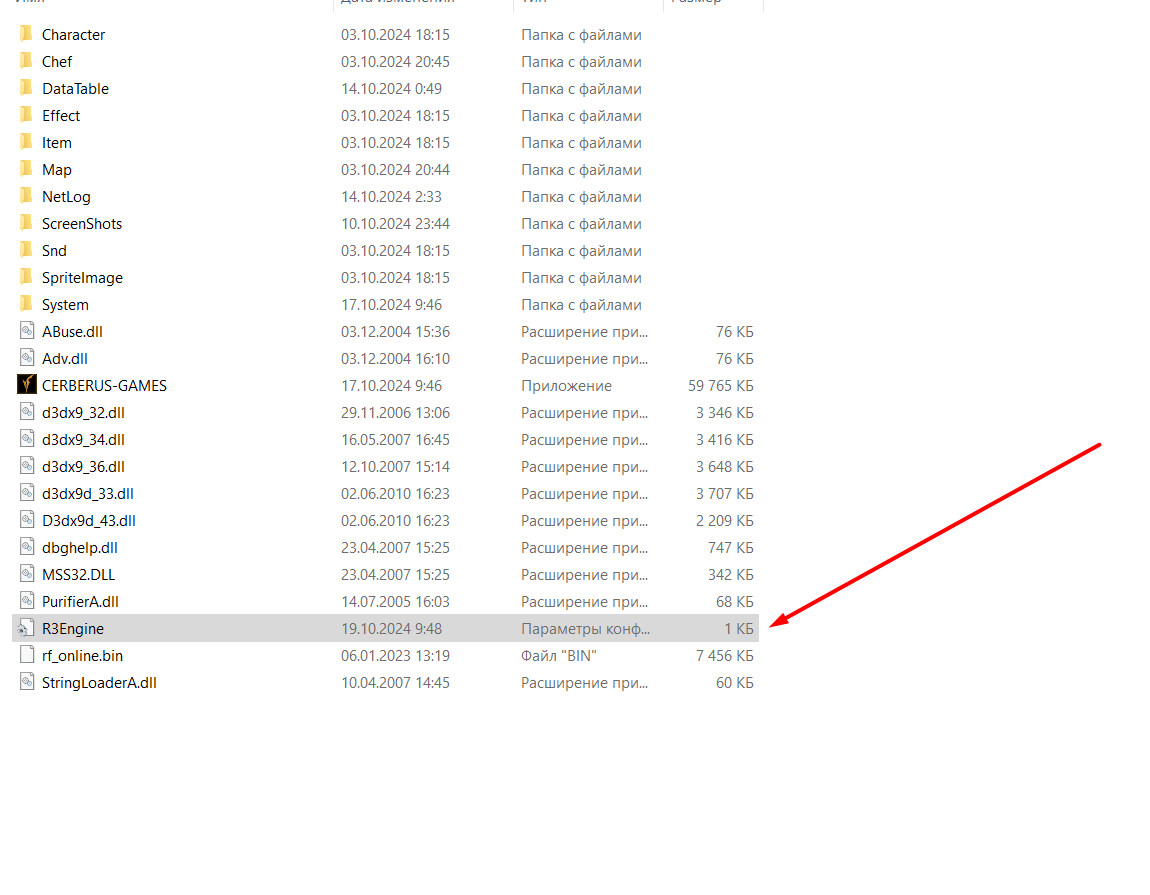Select the DataTable folder name
Viewport: 1150px width, 895px height.
click(75, 88)
